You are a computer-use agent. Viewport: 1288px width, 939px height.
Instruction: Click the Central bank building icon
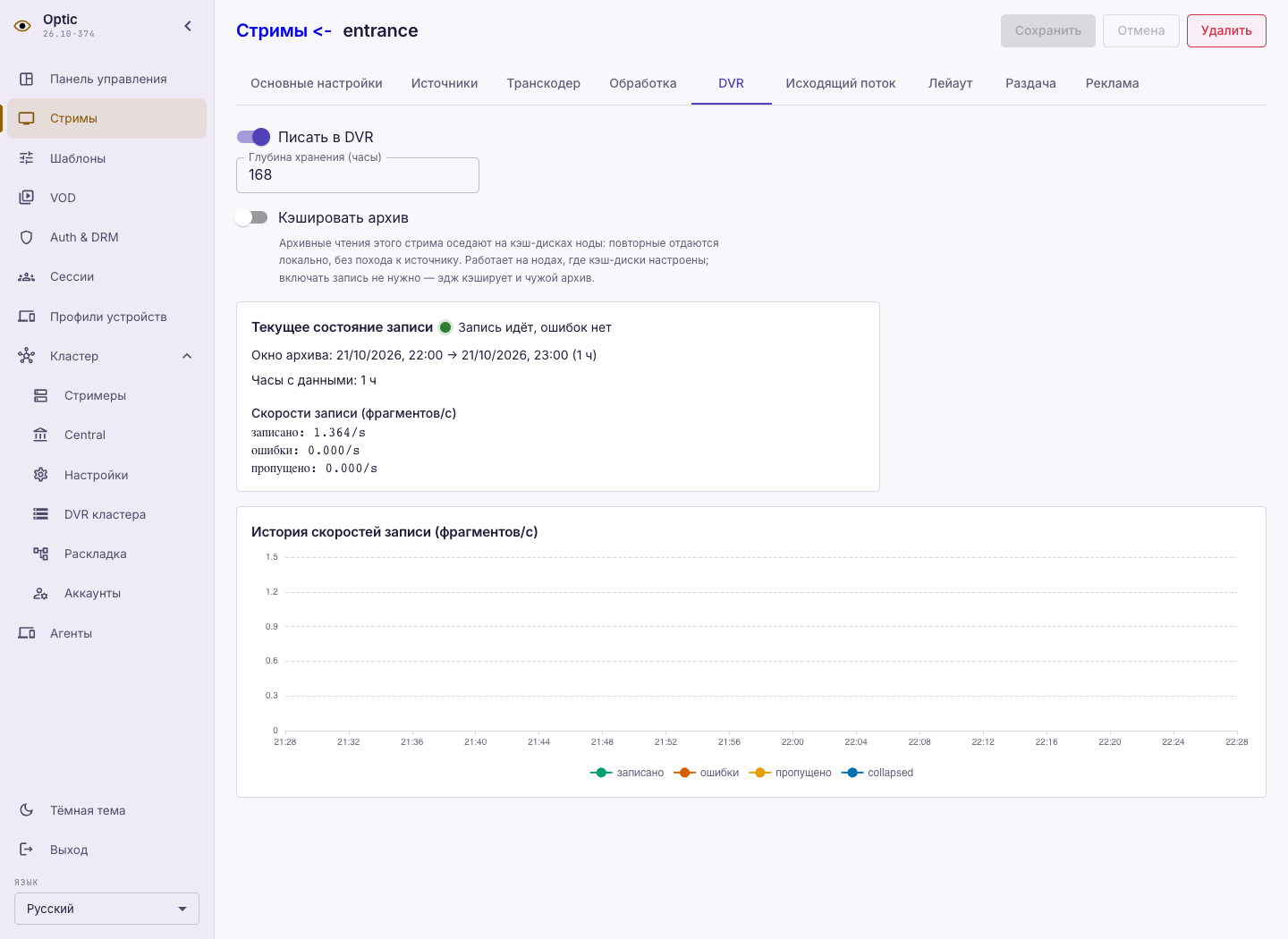(x=41, y=435)
